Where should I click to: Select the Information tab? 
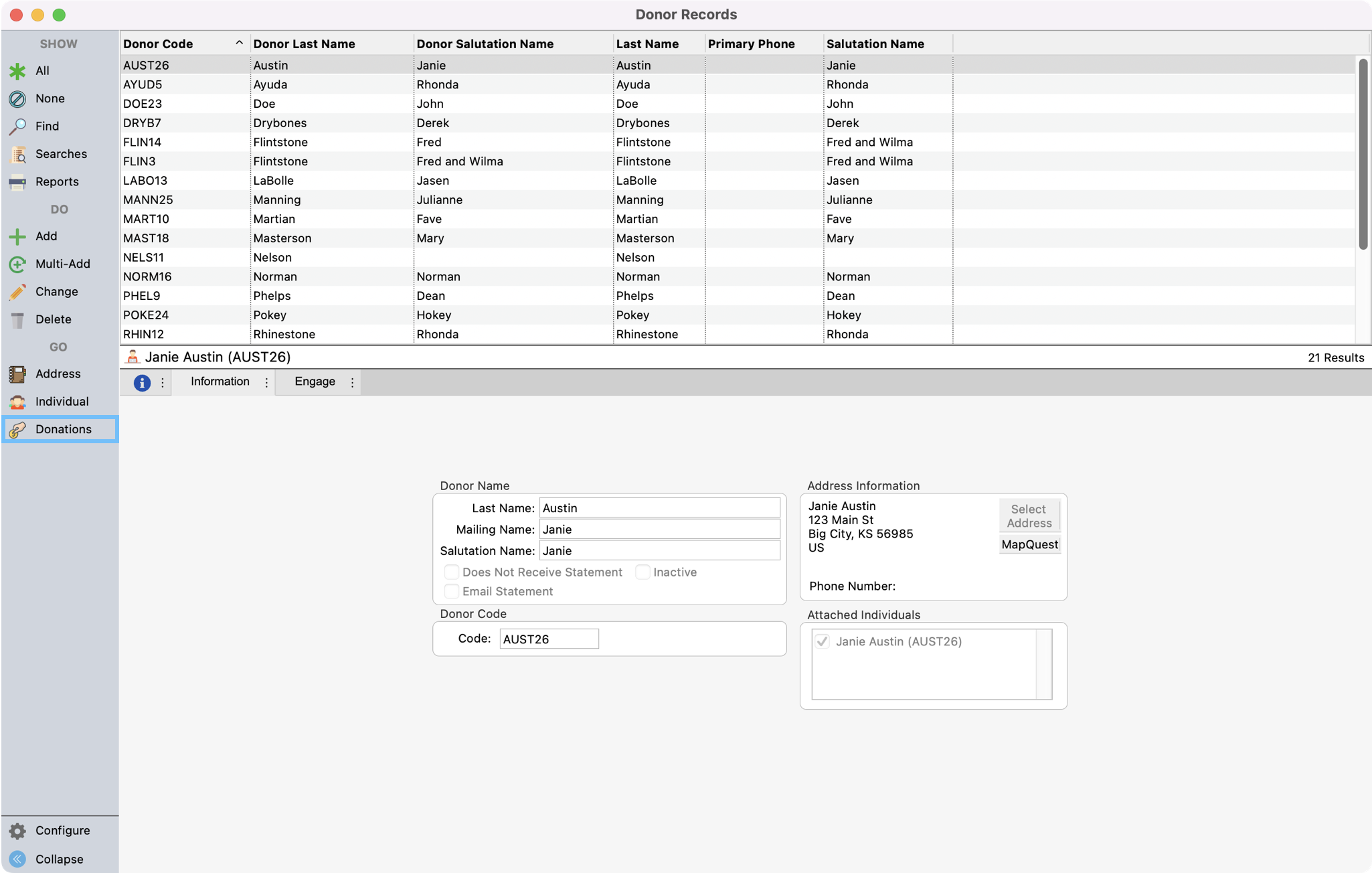point(220,382)
